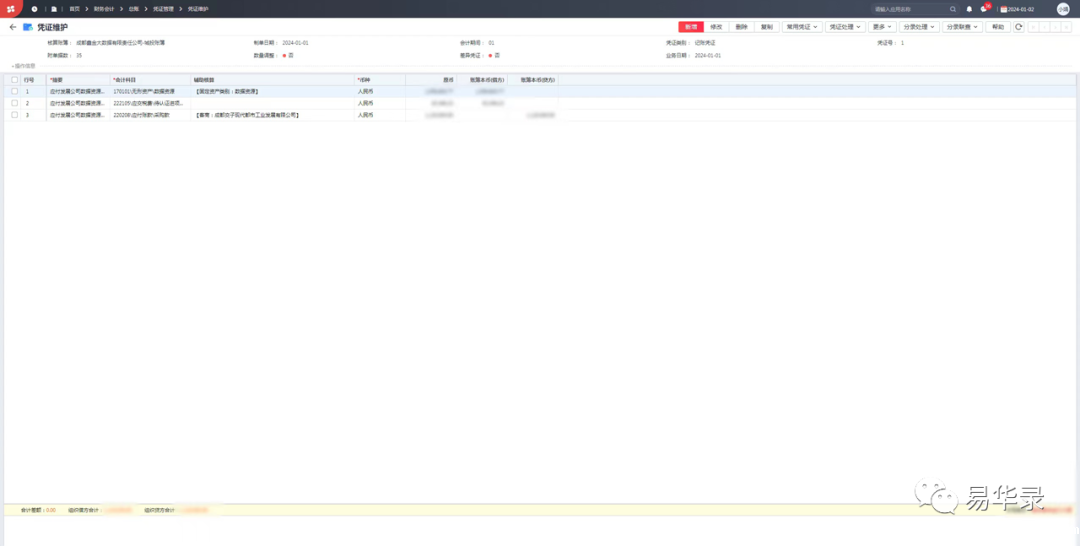The image size is (1080, 546).
Task: Open the history clock icon
Action: click(x=34, y=9)
